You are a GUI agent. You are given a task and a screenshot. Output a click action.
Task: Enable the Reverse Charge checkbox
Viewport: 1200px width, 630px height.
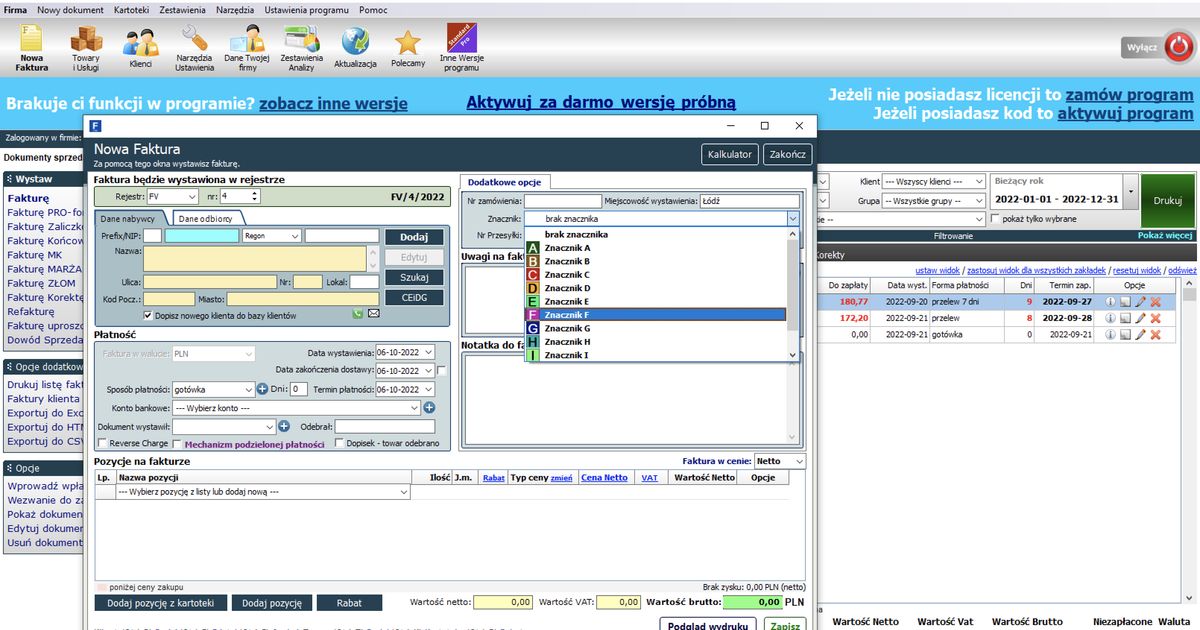(101, 443)
